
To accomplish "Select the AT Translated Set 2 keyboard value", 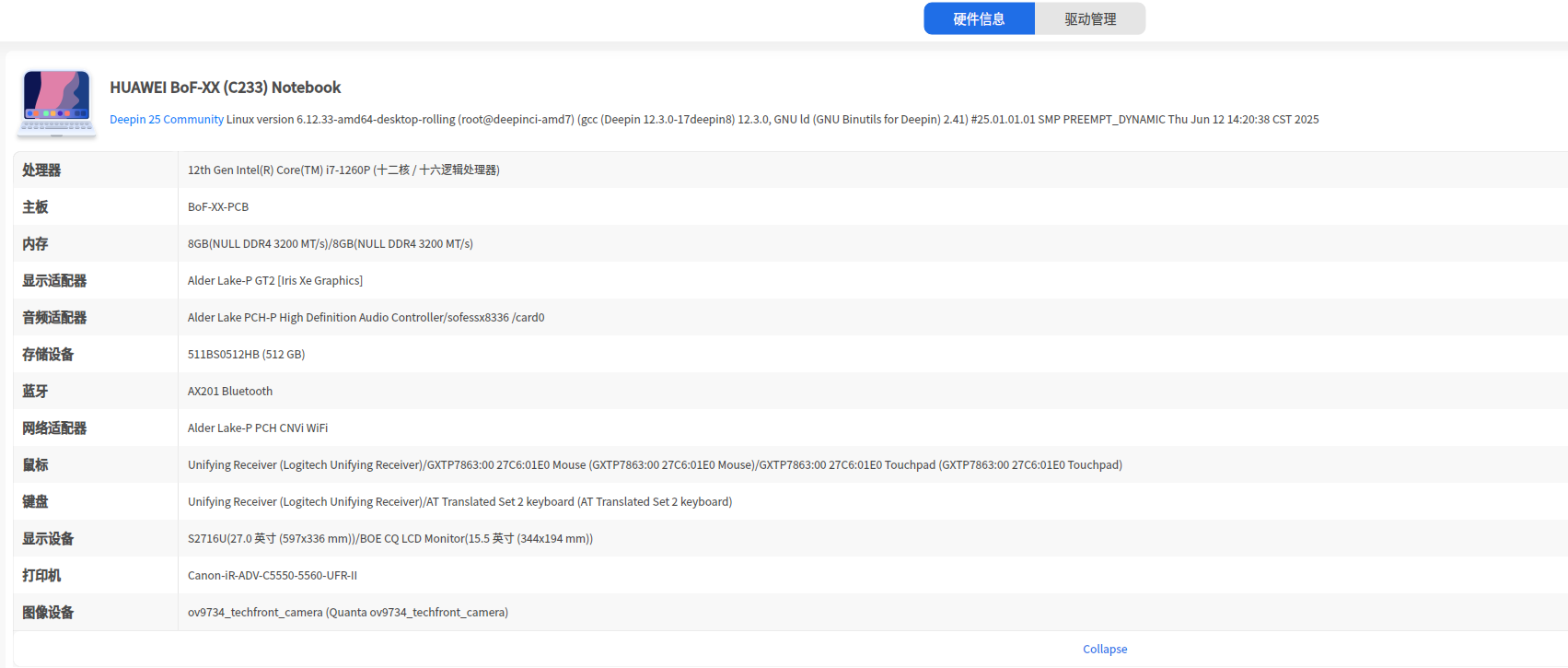I will pos(460,502).
